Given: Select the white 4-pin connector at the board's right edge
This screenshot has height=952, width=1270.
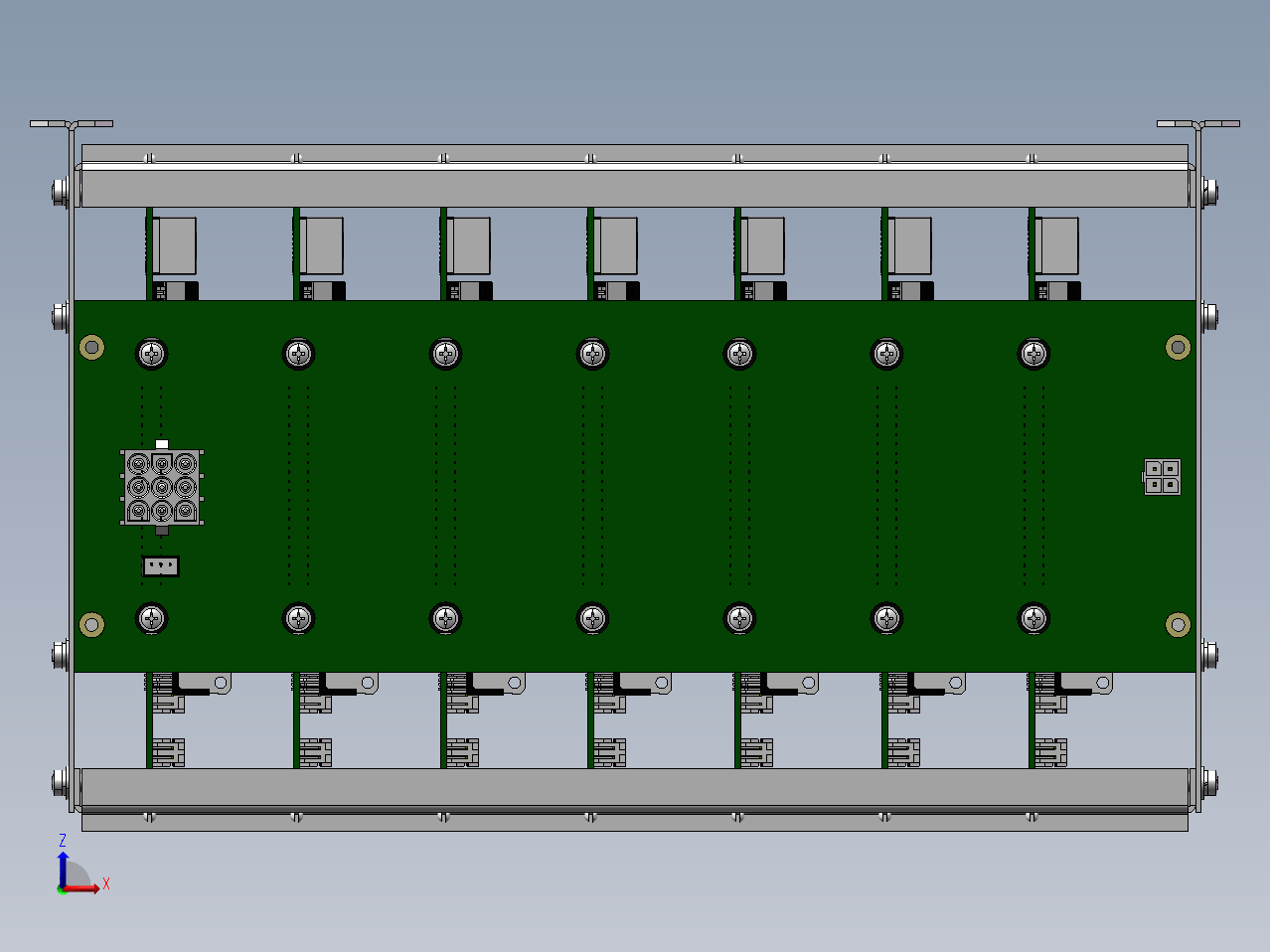Looking at the screenshot, I should pyautogui.click(x=1162, y=477).
